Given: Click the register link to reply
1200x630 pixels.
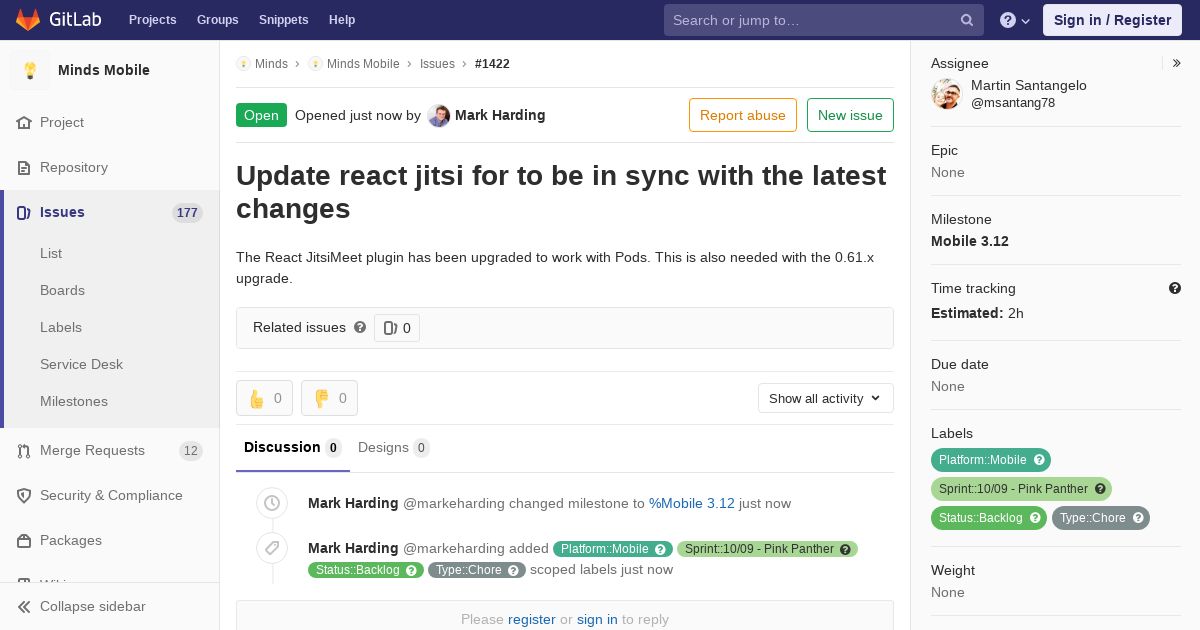Looking at the screenshot, I should (532, 619).
